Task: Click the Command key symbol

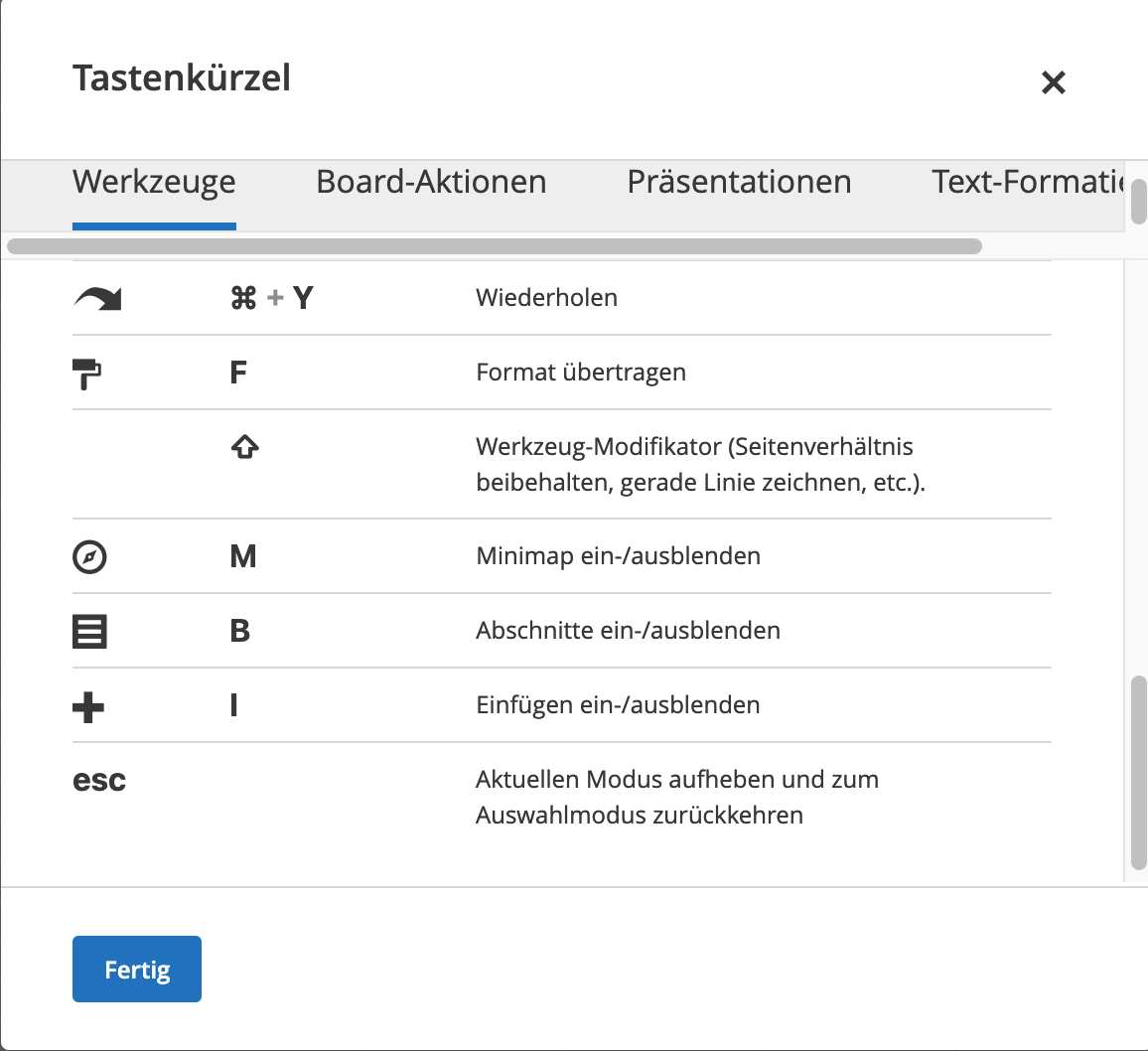Action: click(244, 298)
